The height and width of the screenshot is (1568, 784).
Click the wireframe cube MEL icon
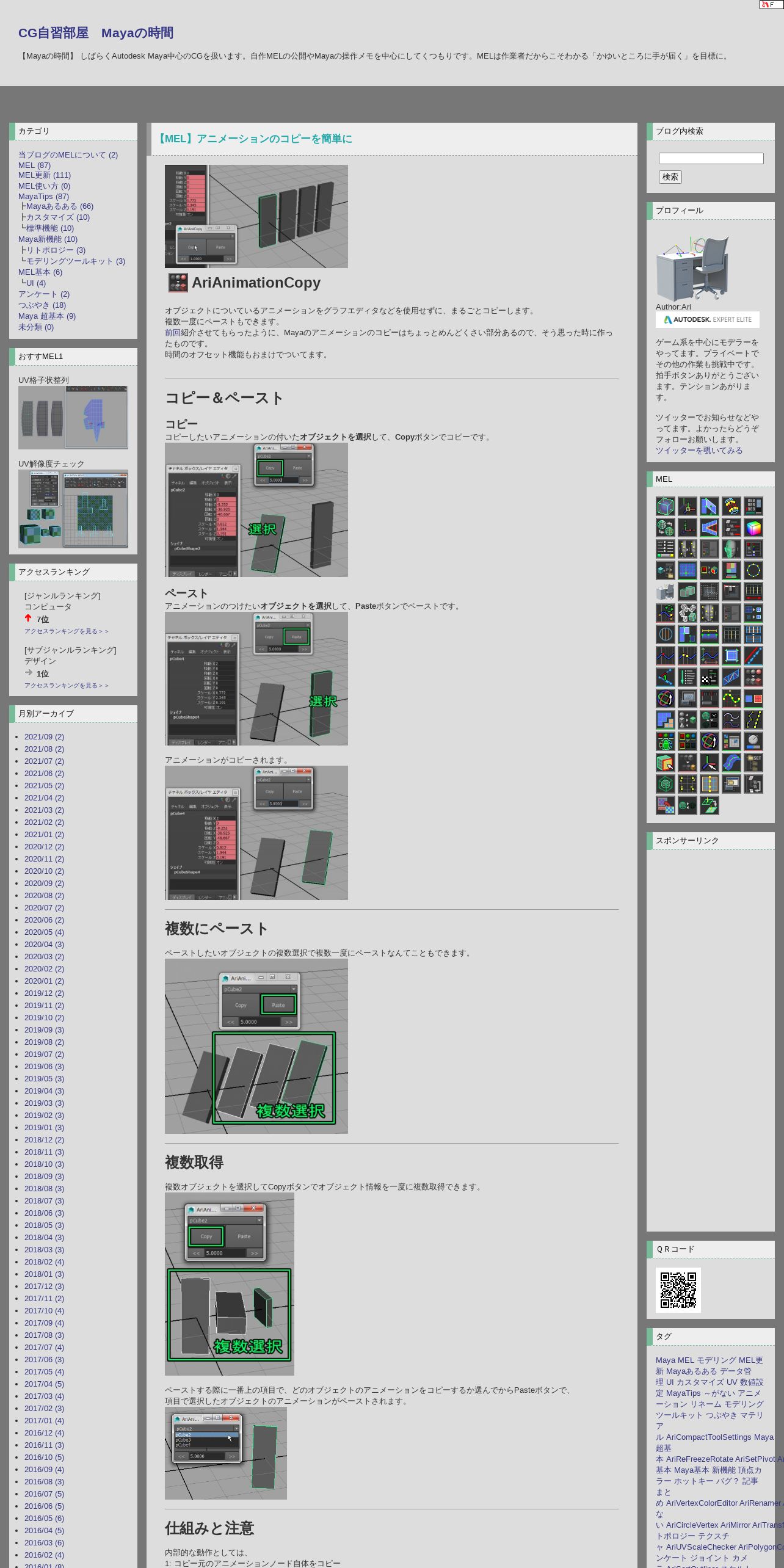coord(666,506)
